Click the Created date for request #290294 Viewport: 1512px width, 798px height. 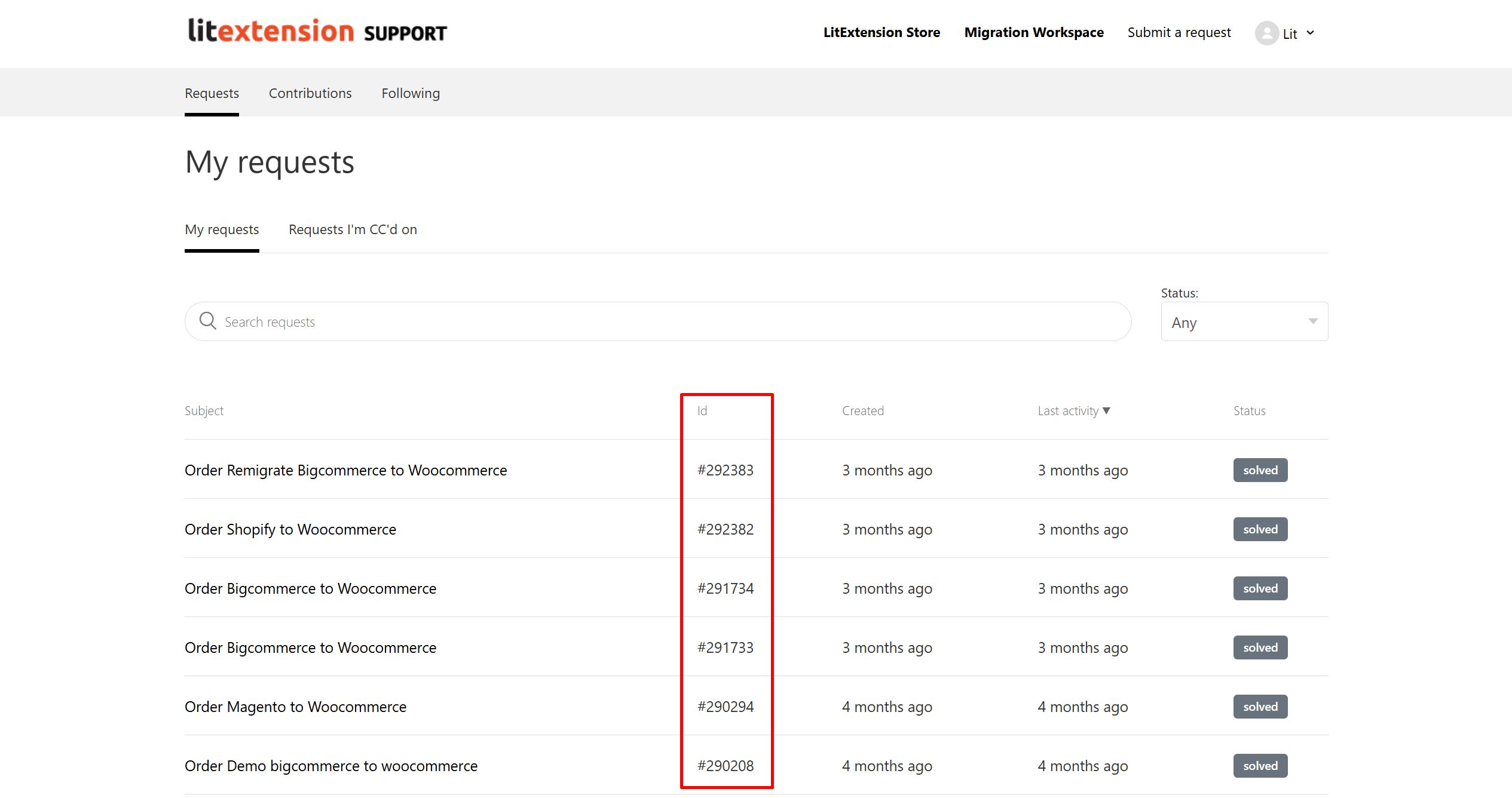click(887, 707)
